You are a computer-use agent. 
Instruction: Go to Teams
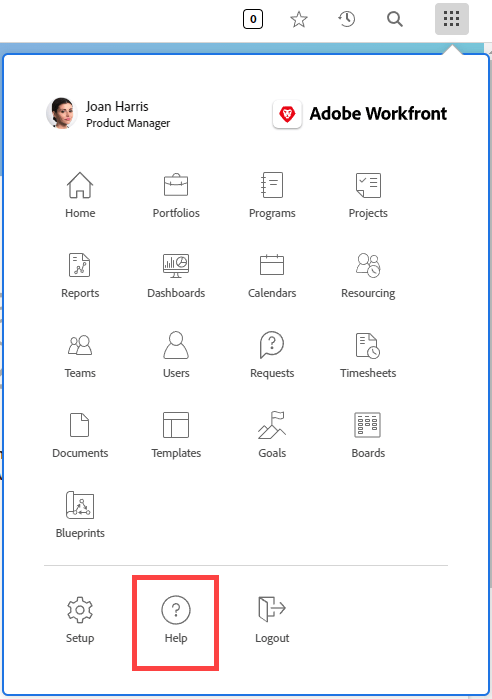(80, 355)
